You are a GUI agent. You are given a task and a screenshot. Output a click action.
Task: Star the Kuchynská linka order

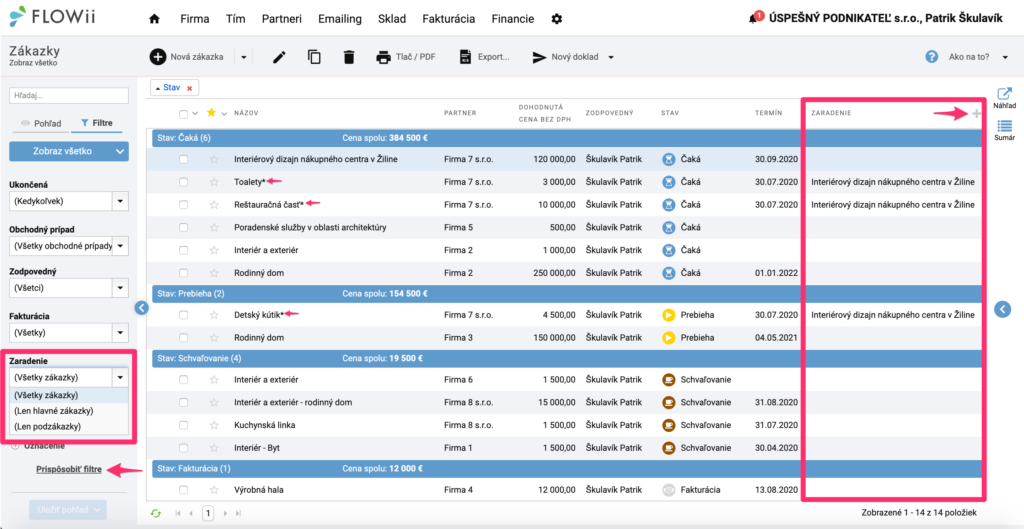pyautogui.click(x=214, y=425)
